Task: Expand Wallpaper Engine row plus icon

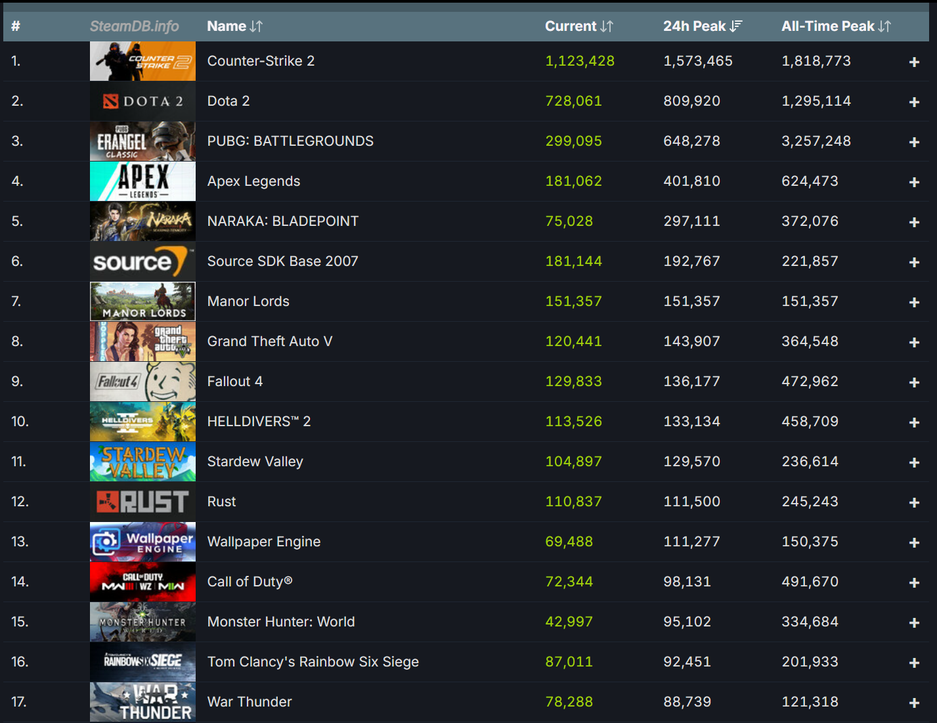Action: [x=914, y=542]
